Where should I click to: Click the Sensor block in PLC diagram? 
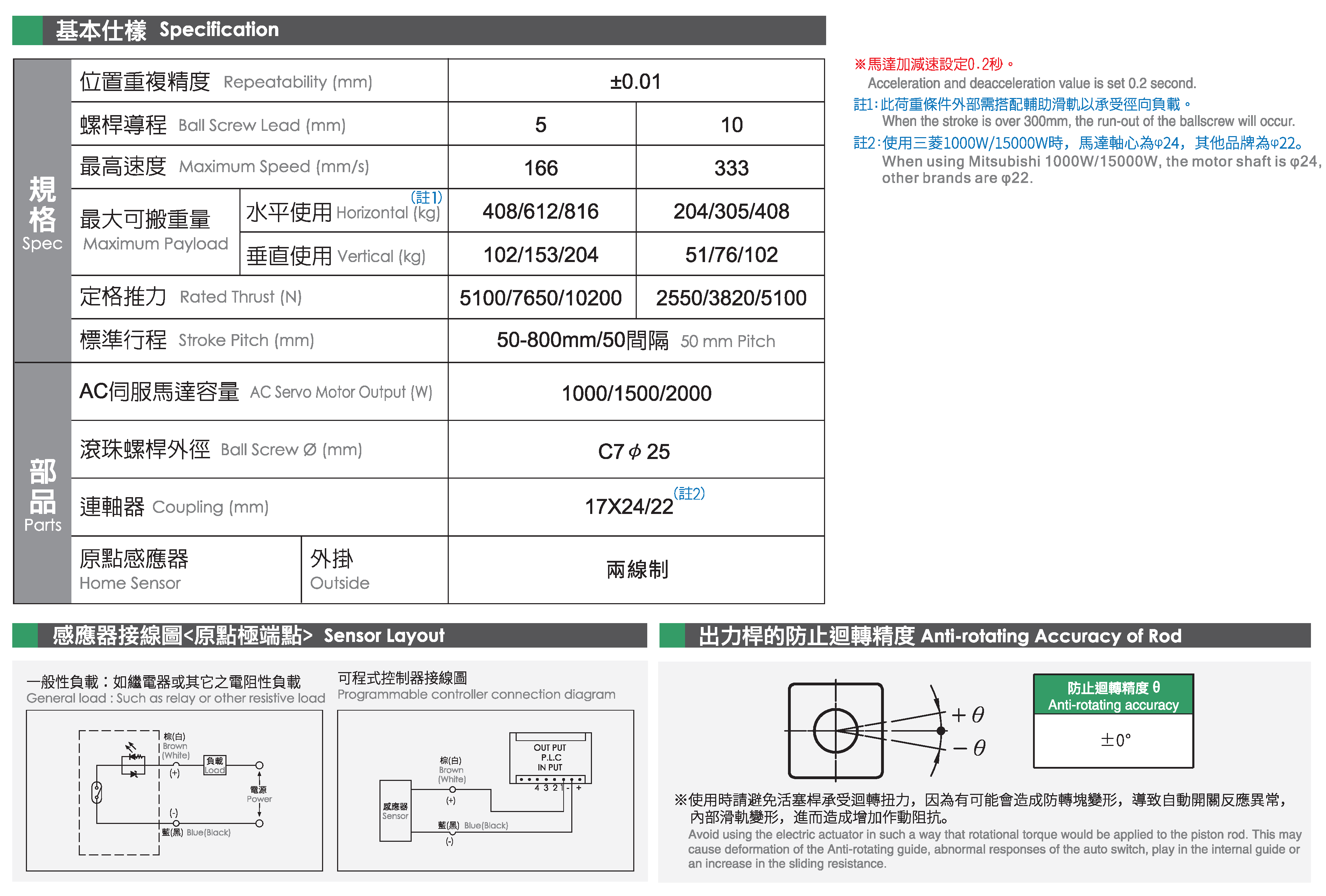(x=395, y=811)
